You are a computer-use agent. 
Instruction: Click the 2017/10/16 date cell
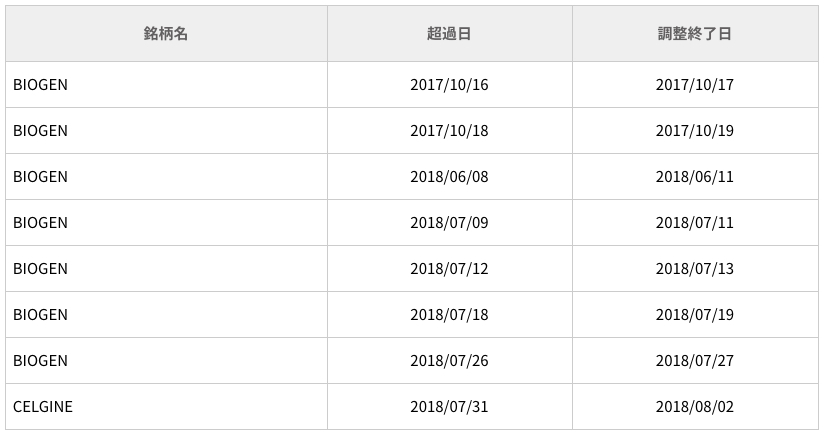449,85
